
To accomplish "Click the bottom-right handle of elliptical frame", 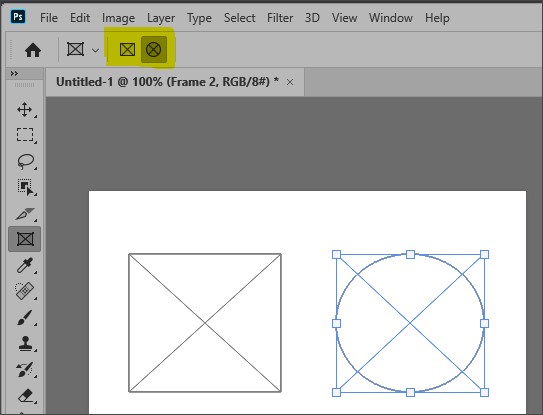I will (x=484, y=392).
